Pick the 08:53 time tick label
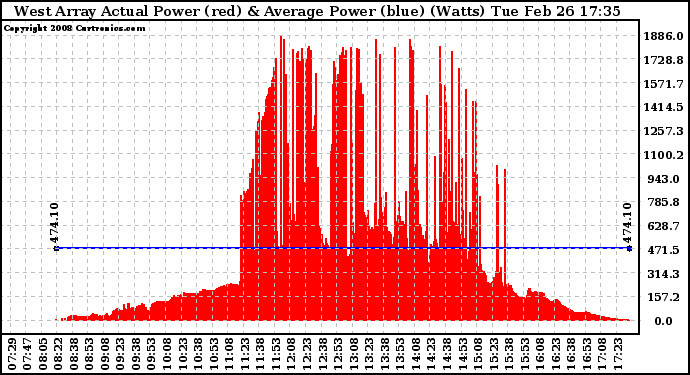Viewport: 690px width, 375px height. [89, 354]
